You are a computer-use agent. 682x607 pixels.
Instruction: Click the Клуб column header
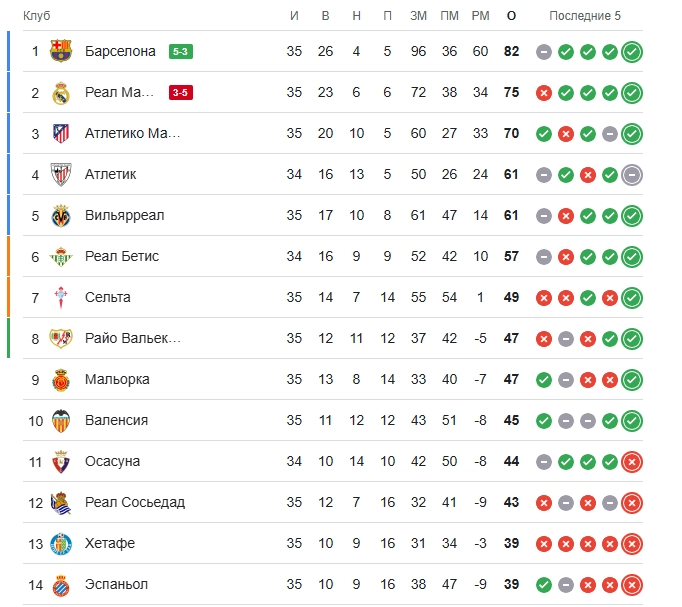coord(37,16)
